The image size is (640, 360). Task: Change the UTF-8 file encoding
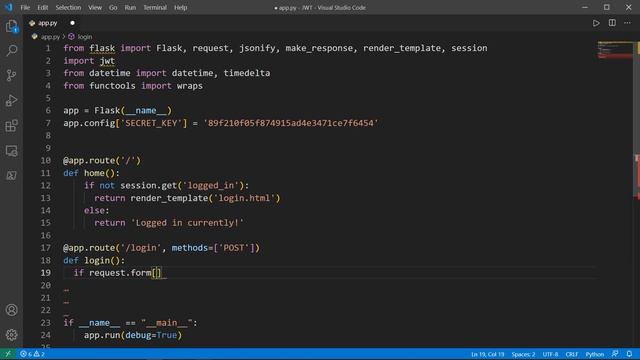550,354
